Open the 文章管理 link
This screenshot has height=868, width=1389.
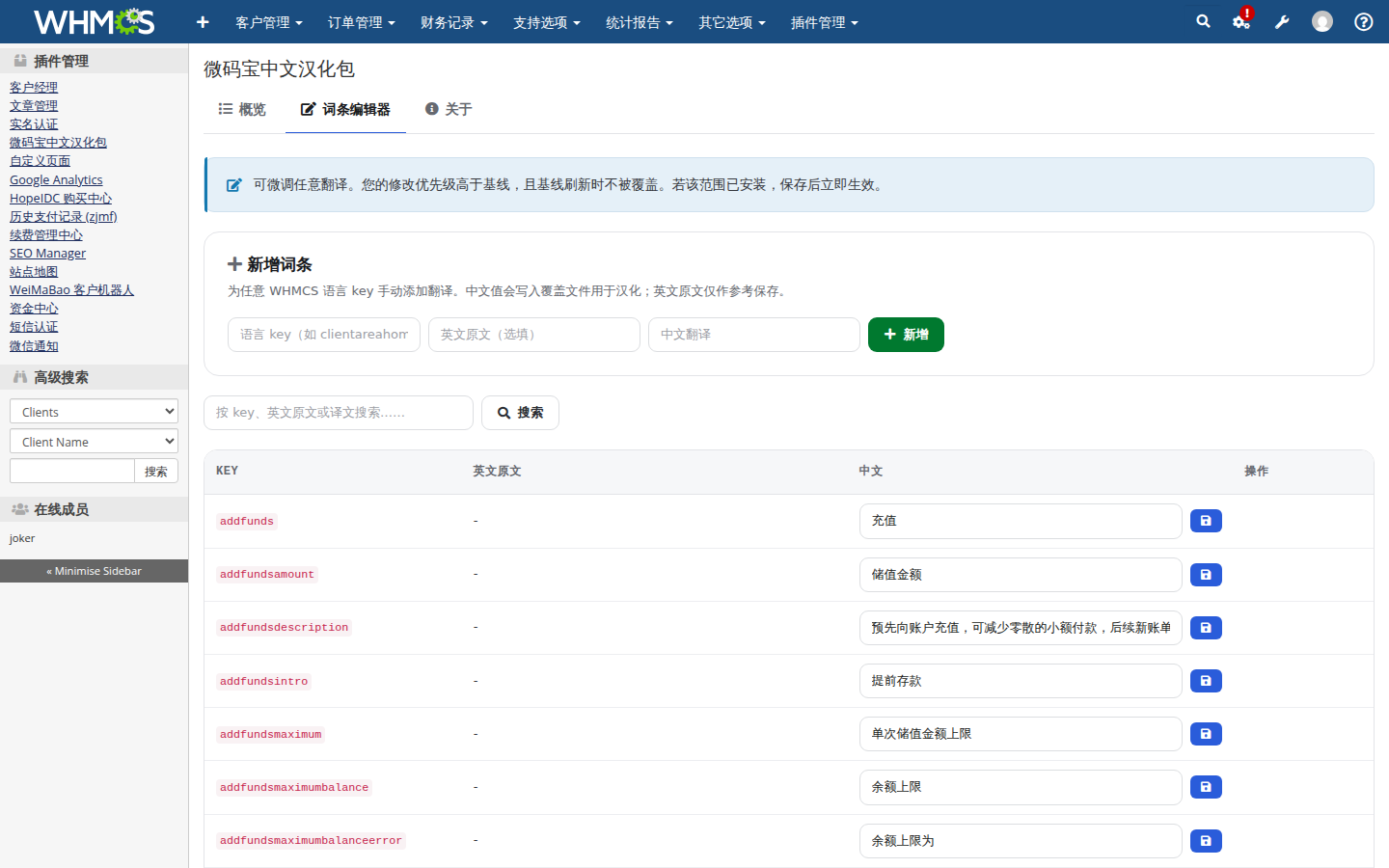[x=34, y=106]
